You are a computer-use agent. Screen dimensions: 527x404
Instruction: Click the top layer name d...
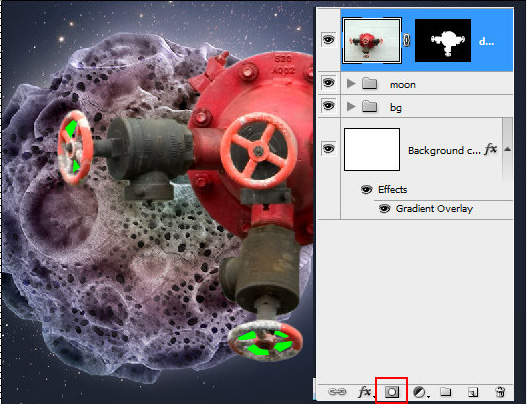click(486, 41)
